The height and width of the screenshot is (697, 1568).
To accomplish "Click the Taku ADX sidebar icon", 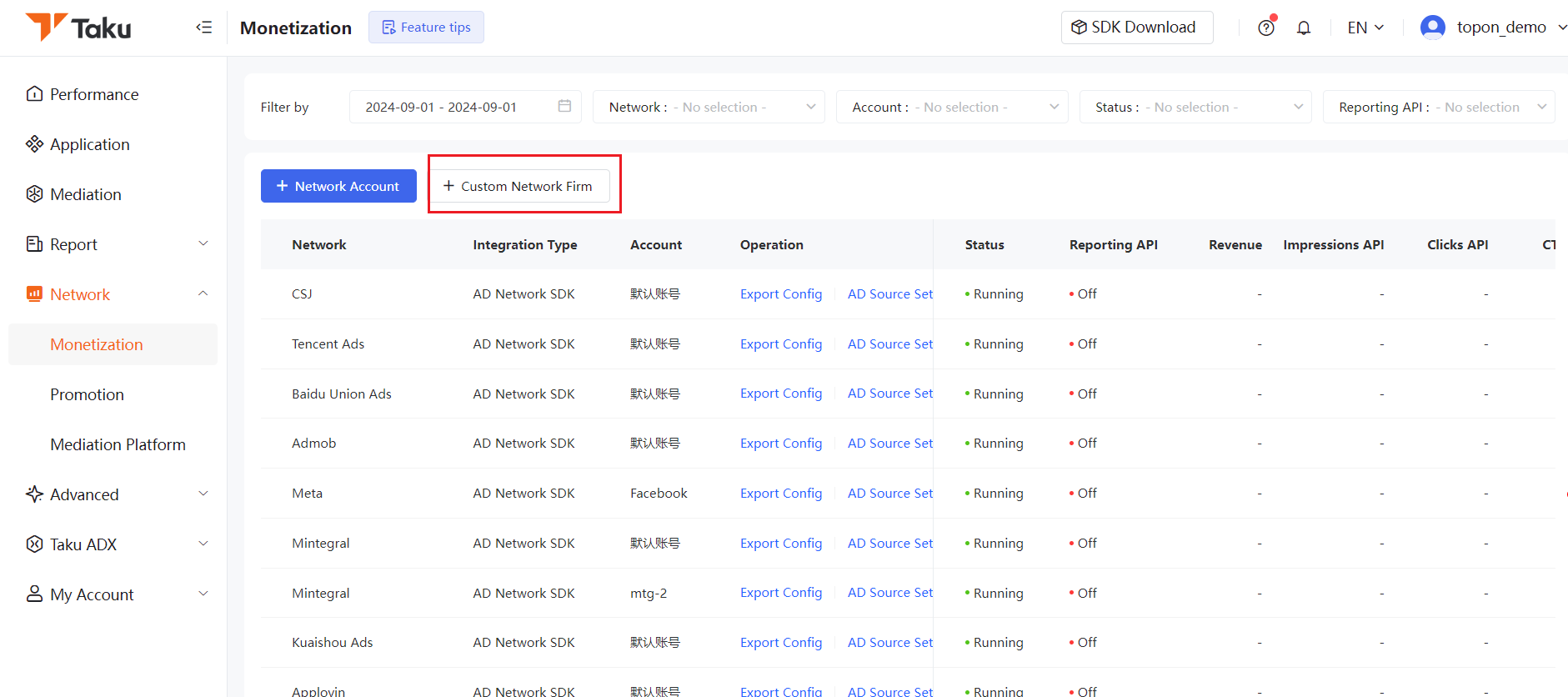I will tap(34, 544).
